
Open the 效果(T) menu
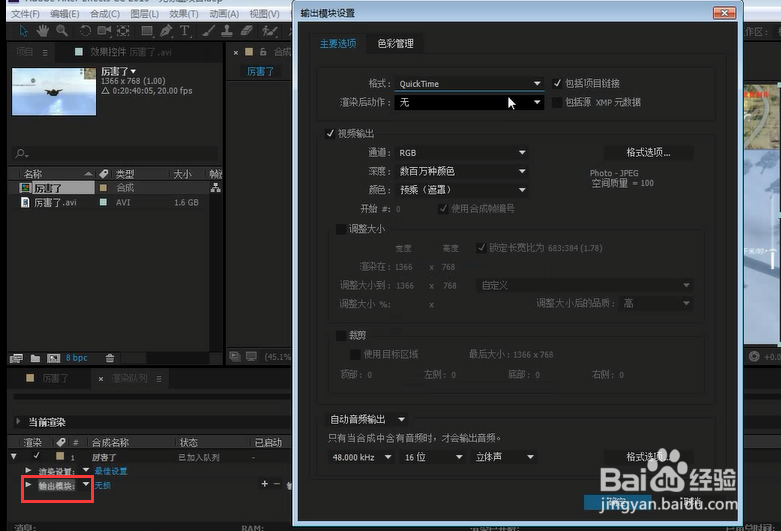[184, 14]
